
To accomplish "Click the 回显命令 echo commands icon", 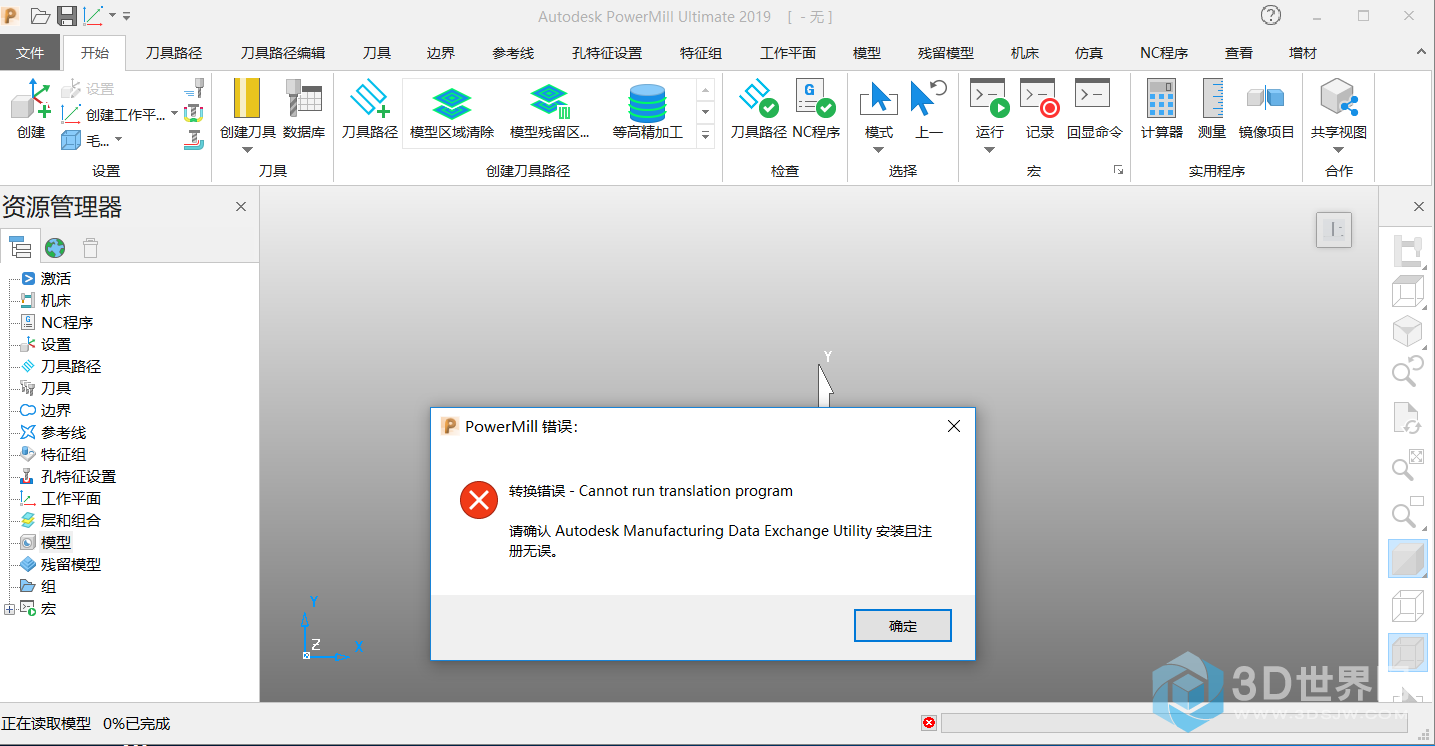I will coord(1093,95).
